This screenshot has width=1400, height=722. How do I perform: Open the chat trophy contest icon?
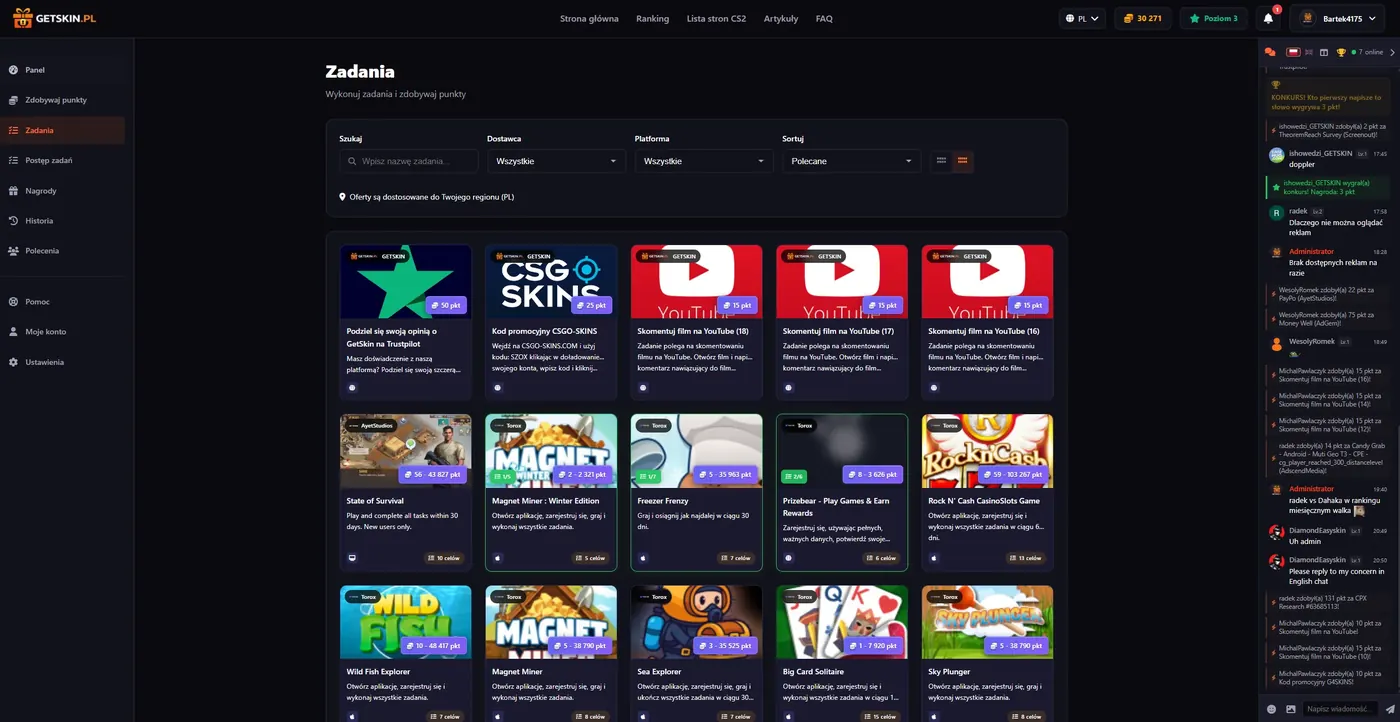1341,52
